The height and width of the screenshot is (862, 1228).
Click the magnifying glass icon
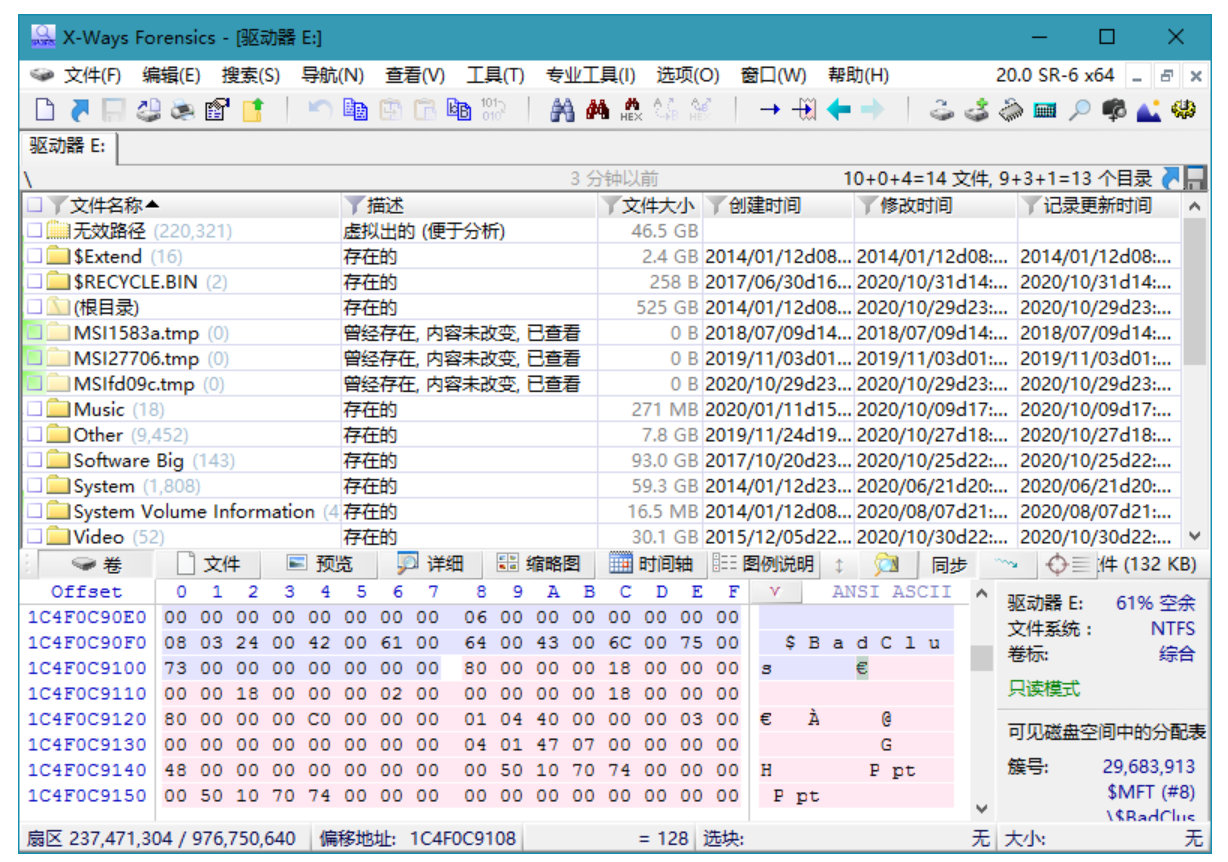(1079, 111)
